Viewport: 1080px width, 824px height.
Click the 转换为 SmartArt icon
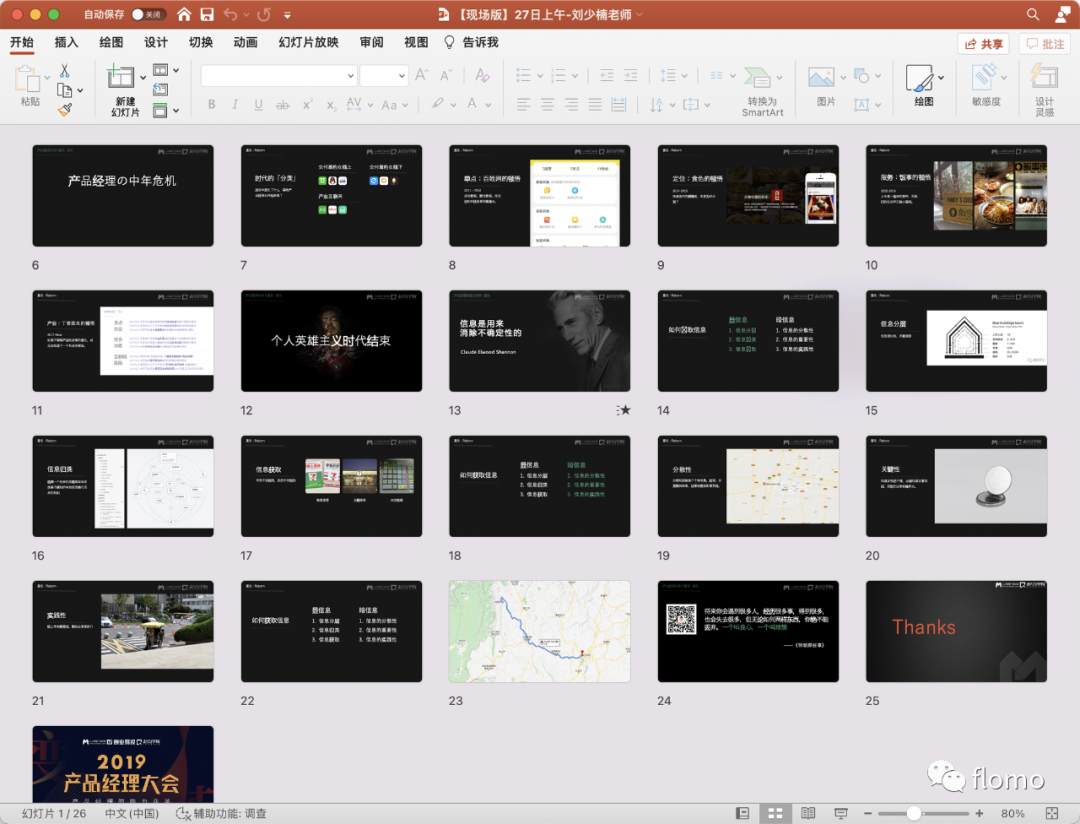pos(762,90)
